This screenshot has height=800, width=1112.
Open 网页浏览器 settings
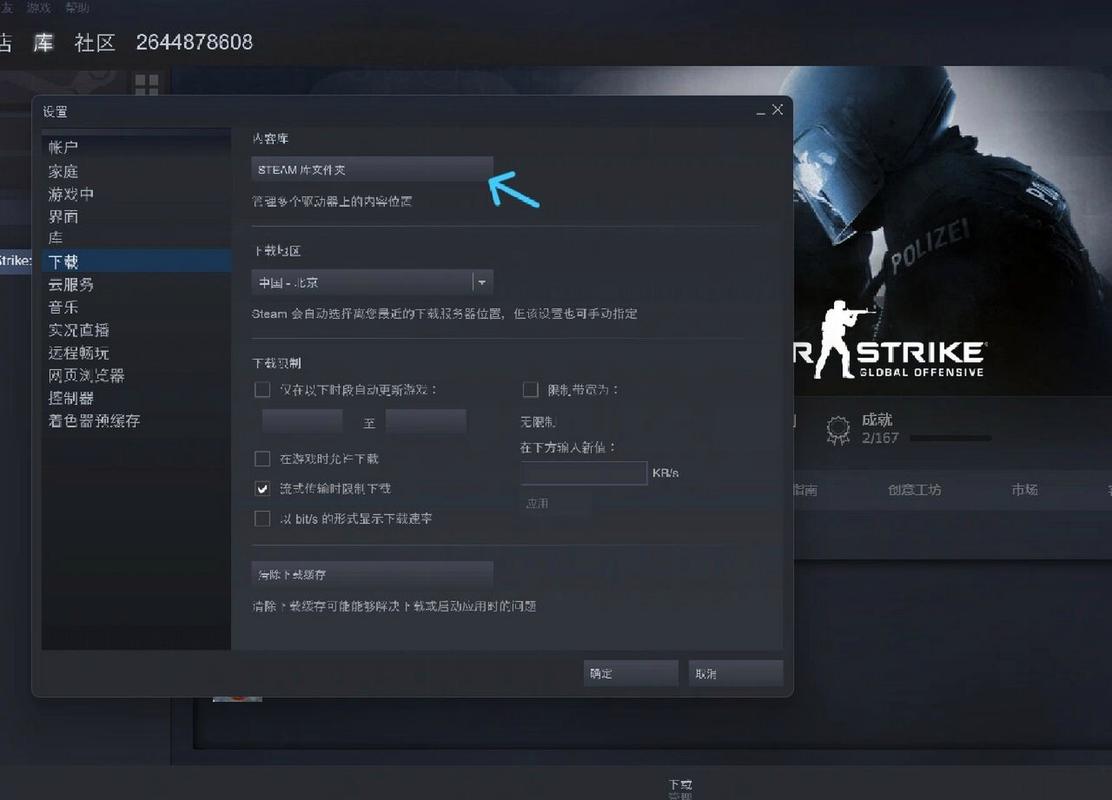[x=87, y=375]
